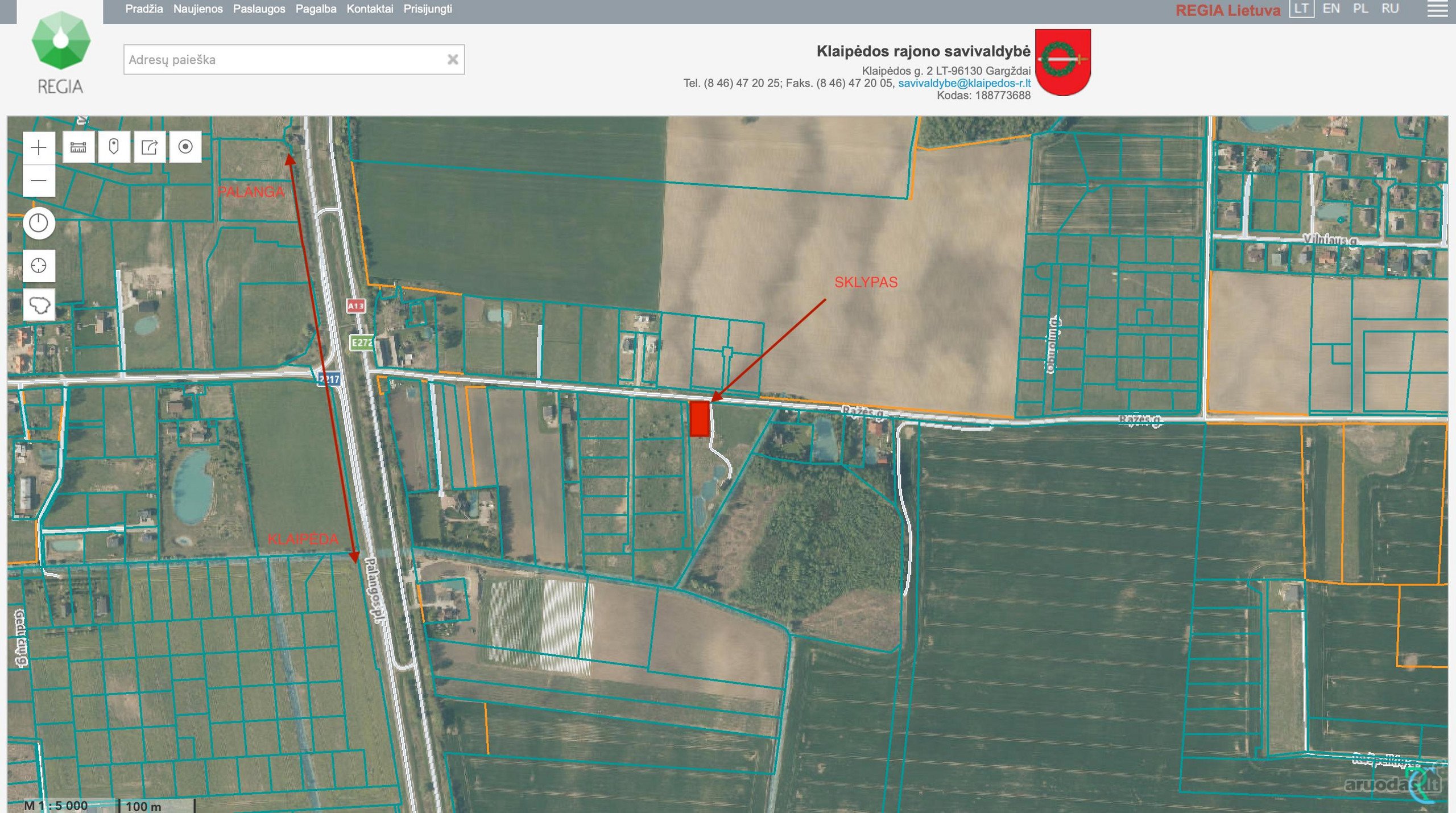Click the M 1 : 5 000 scale text
Screen dimensions: 1456x813
click(x=56, y=806)
